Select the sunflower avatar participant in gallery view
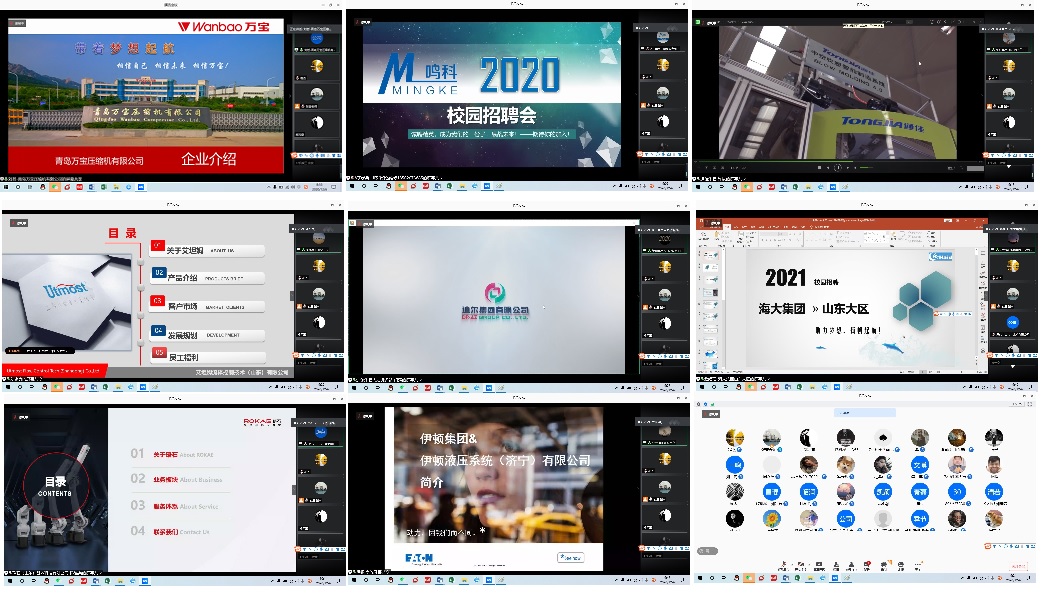This screenshot has width=1044, height=596. 770,519
